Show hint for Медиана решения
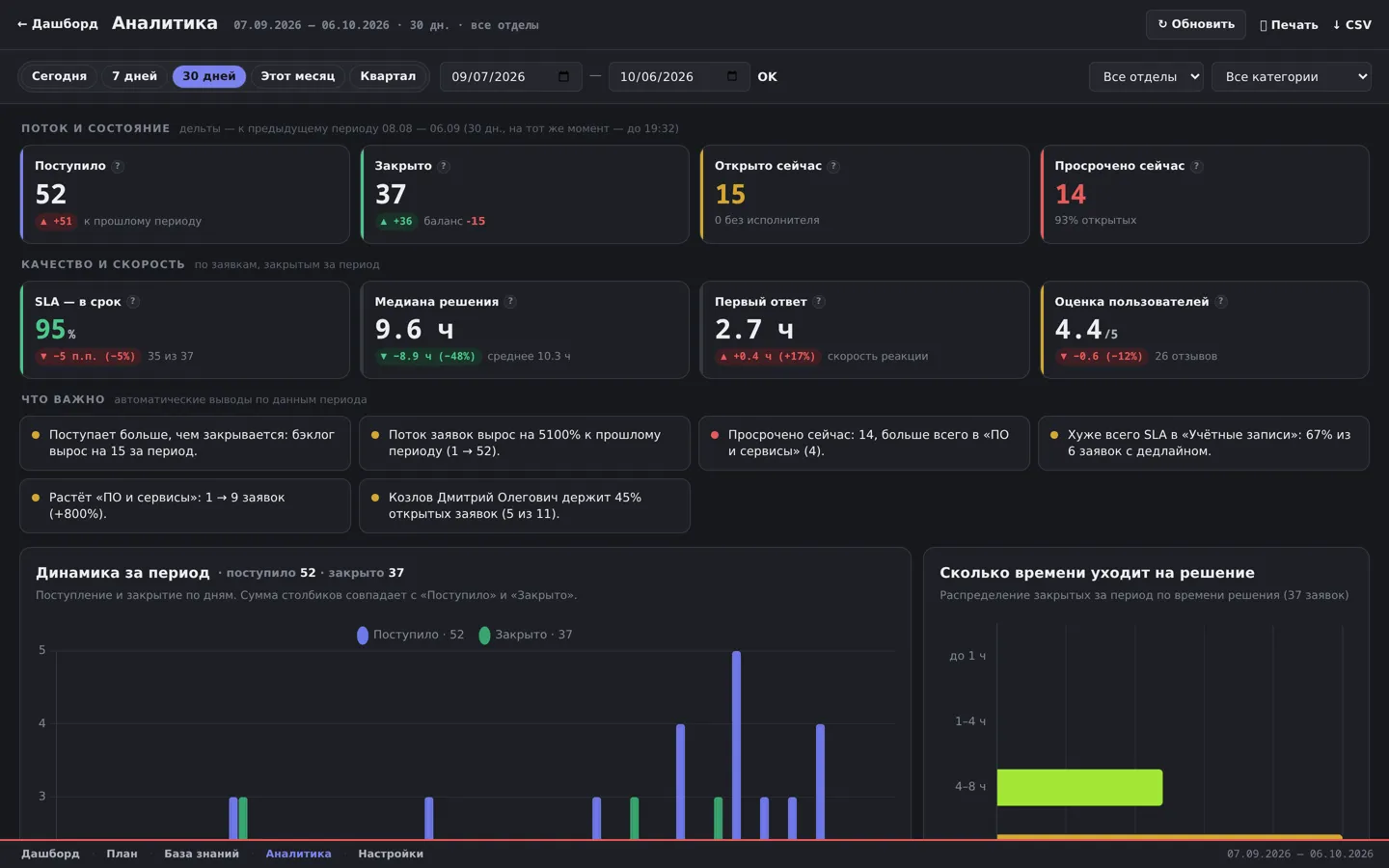The height and width of the screenshot is (868, 1389). [x=510, y=302]
